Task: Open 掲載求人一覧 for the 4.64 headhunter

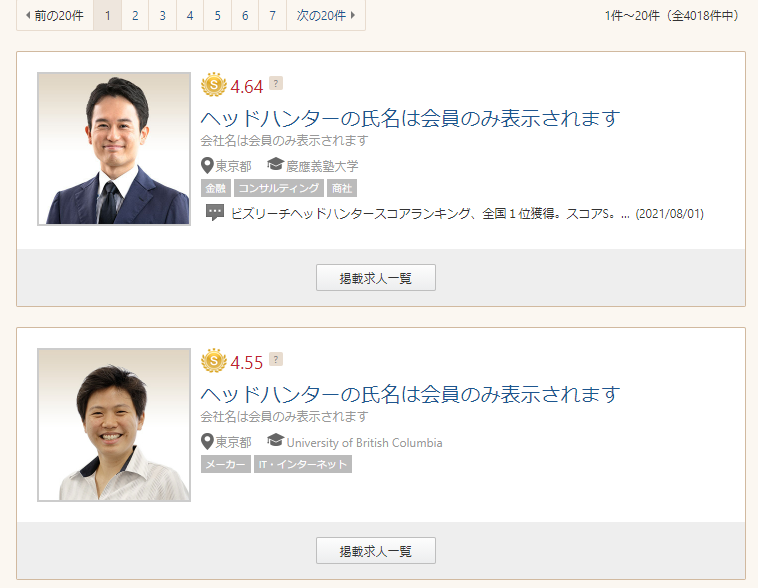Action: [x=376, y=278]
